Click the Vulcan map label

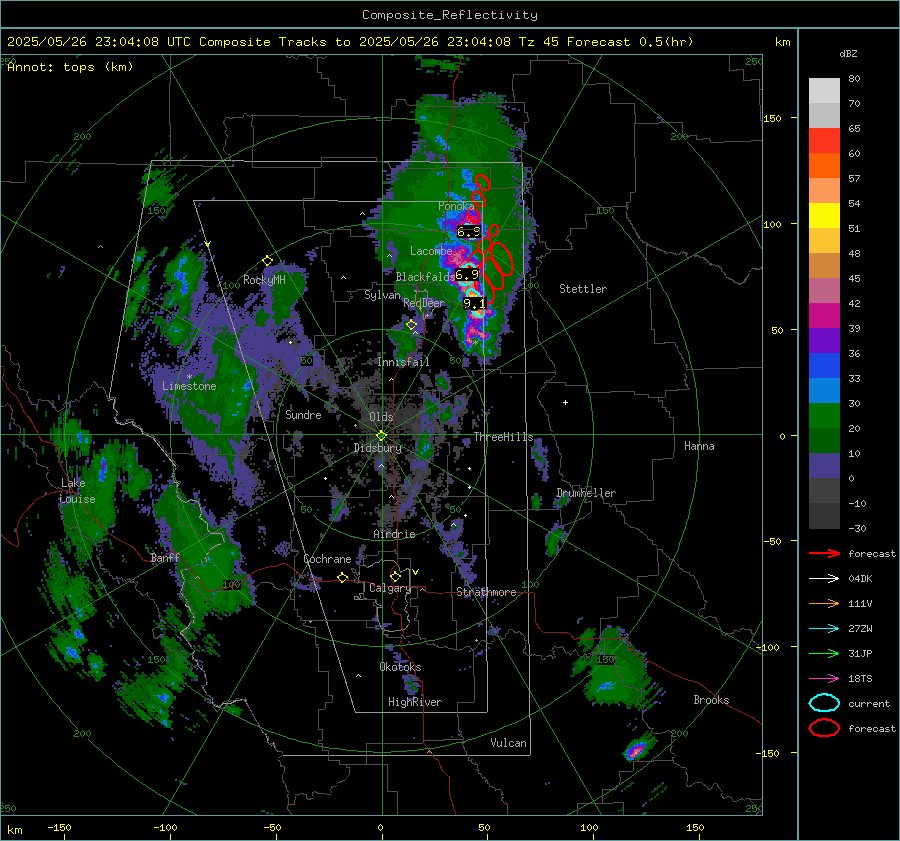point(508,743)
